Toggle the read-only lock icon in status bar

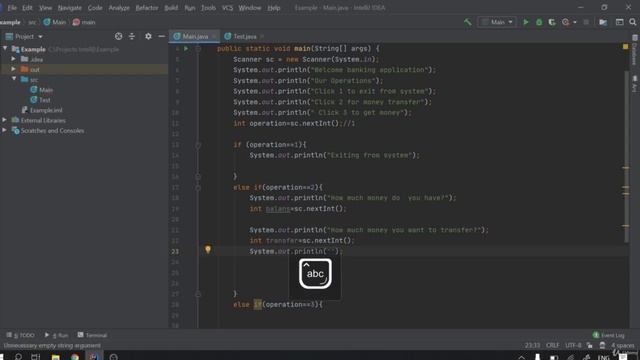(589, 345)
